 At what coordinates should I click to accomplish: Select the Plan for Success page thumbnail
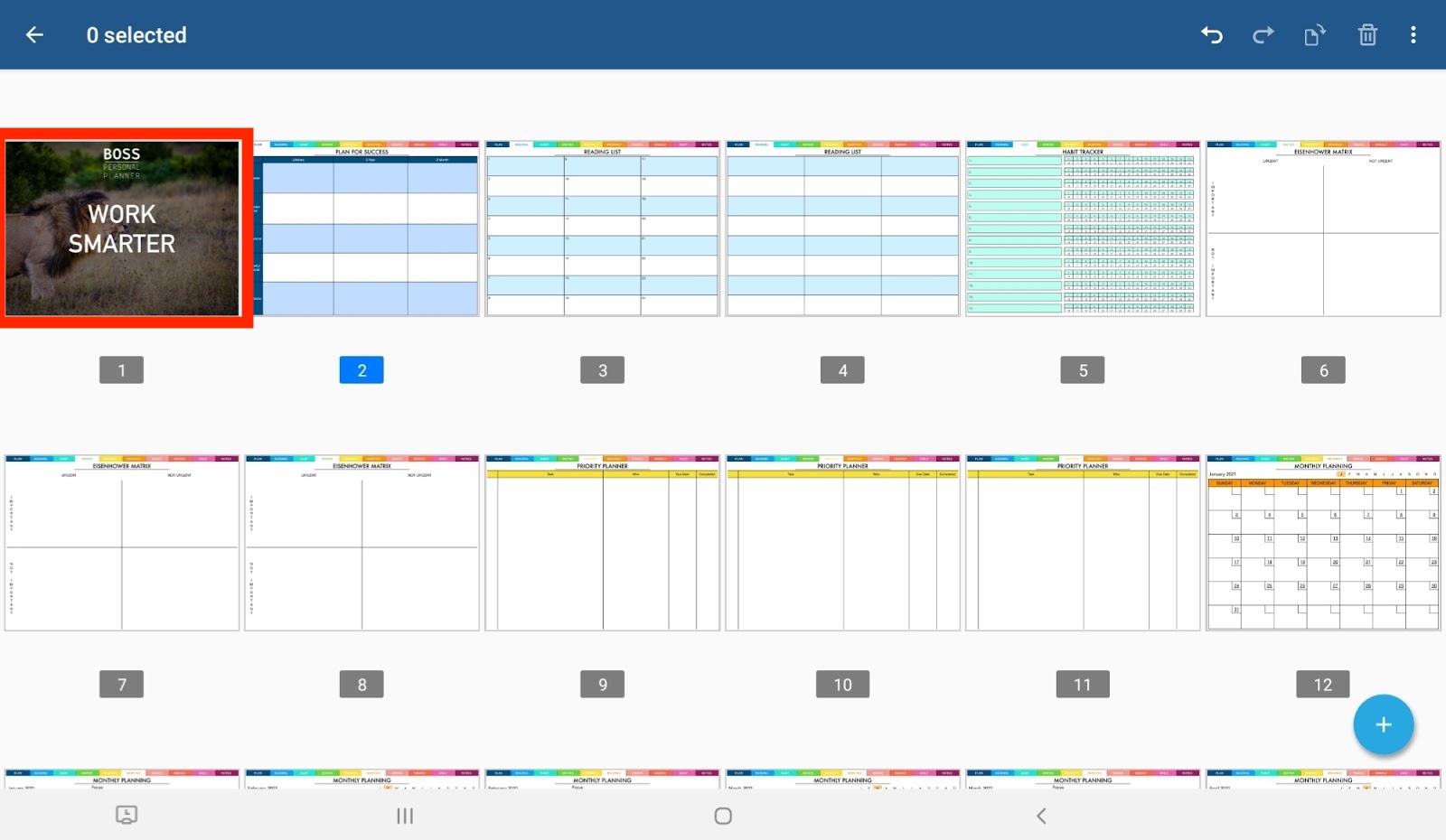(x=362, y=229)
